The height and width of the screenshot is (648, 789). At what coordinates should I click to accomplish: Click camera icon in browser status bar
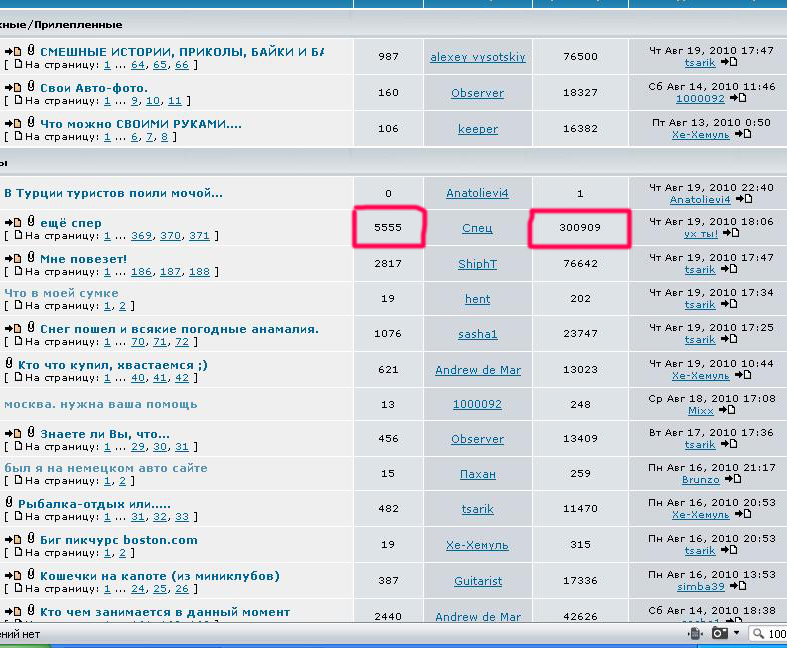(x=719, y=634)
